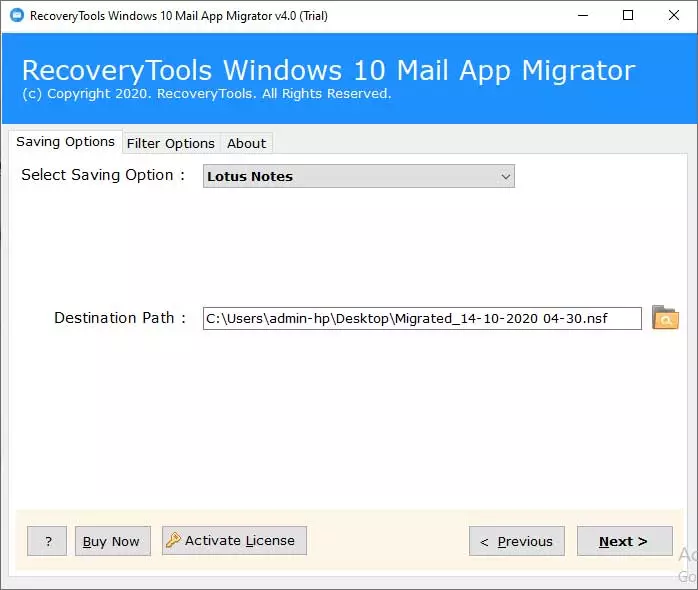Click the RecoveryTools banner title text
698x590 pixels.
pyautogui.click(x=328, y=70)
